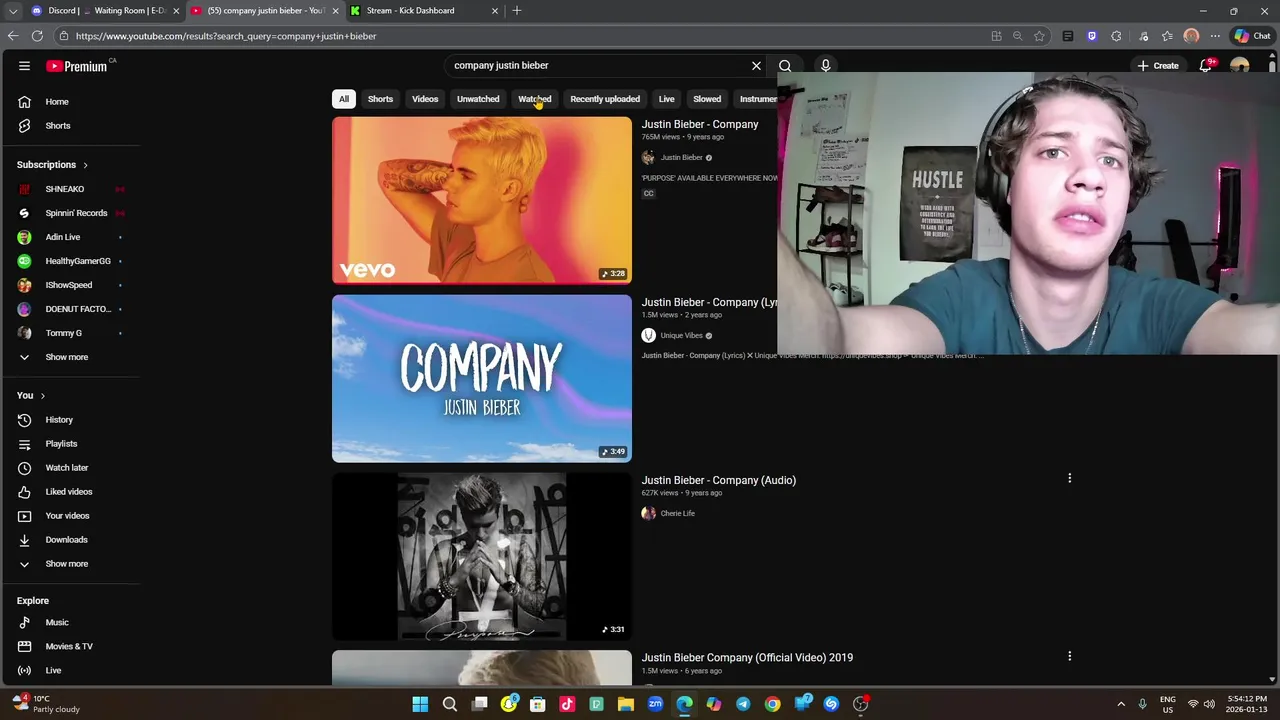The image size is (1280, 720).
Task: Select the Watched filter chip
Action: tap(535, 99)
